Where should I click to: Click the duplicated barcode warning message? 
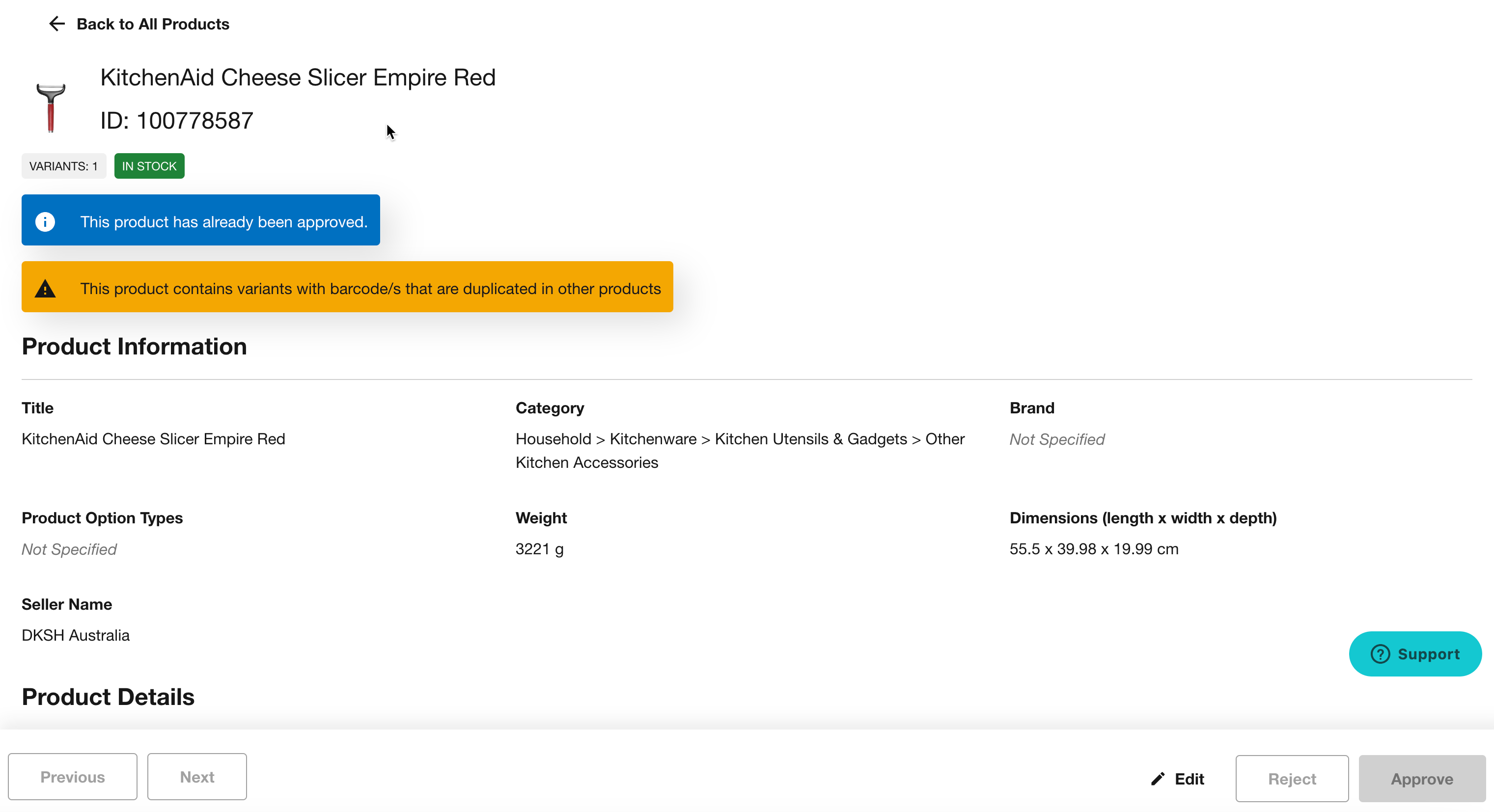point(371,289)
